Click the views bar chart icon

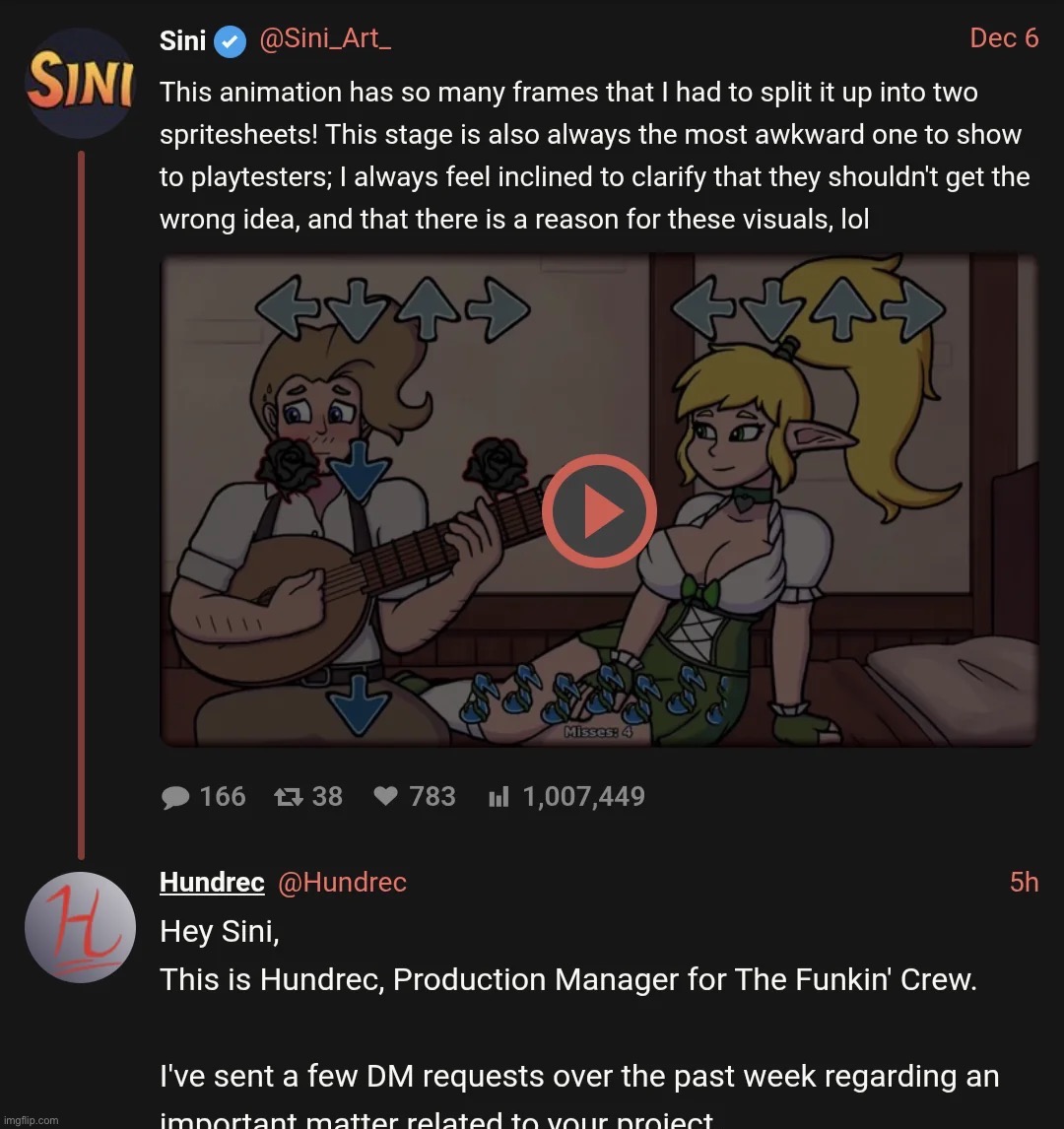(499, 797)
